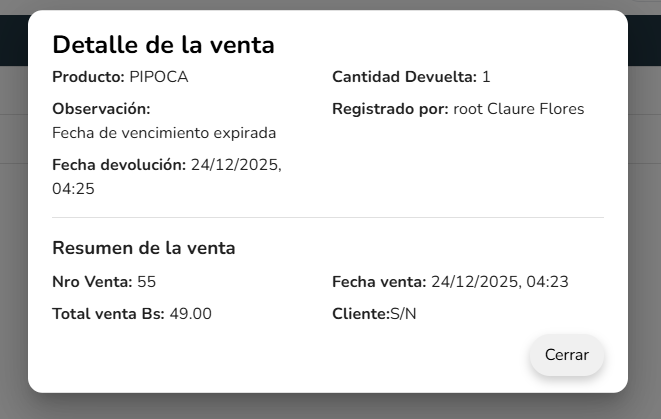The width and height of the screenshot is (661, 419).
Task: Click the 'Resumen de la venta' subheading
Action: tap(144, 248)
